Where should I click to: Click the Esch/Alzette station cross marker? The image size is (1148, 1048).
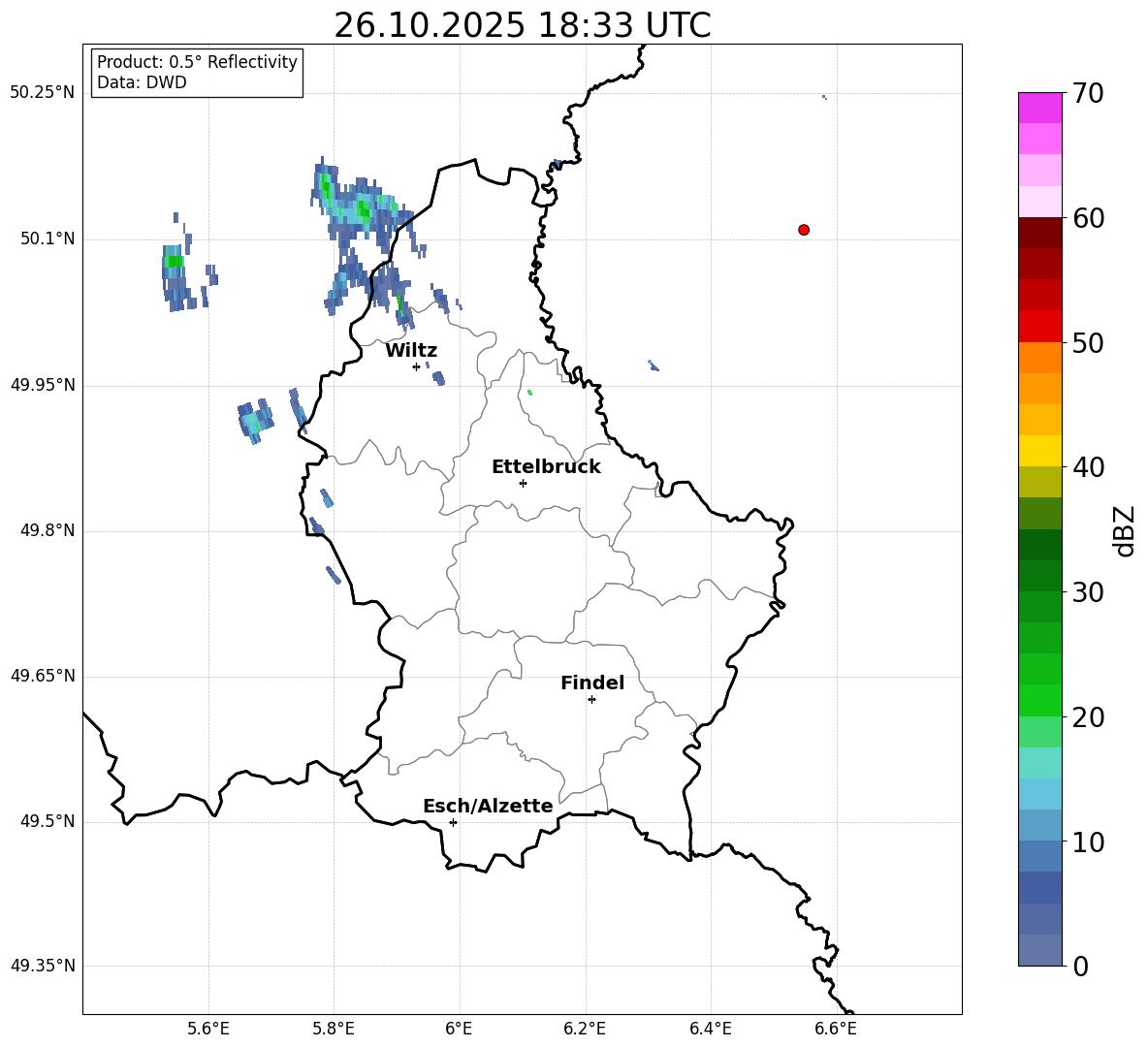tap(453, 822)
